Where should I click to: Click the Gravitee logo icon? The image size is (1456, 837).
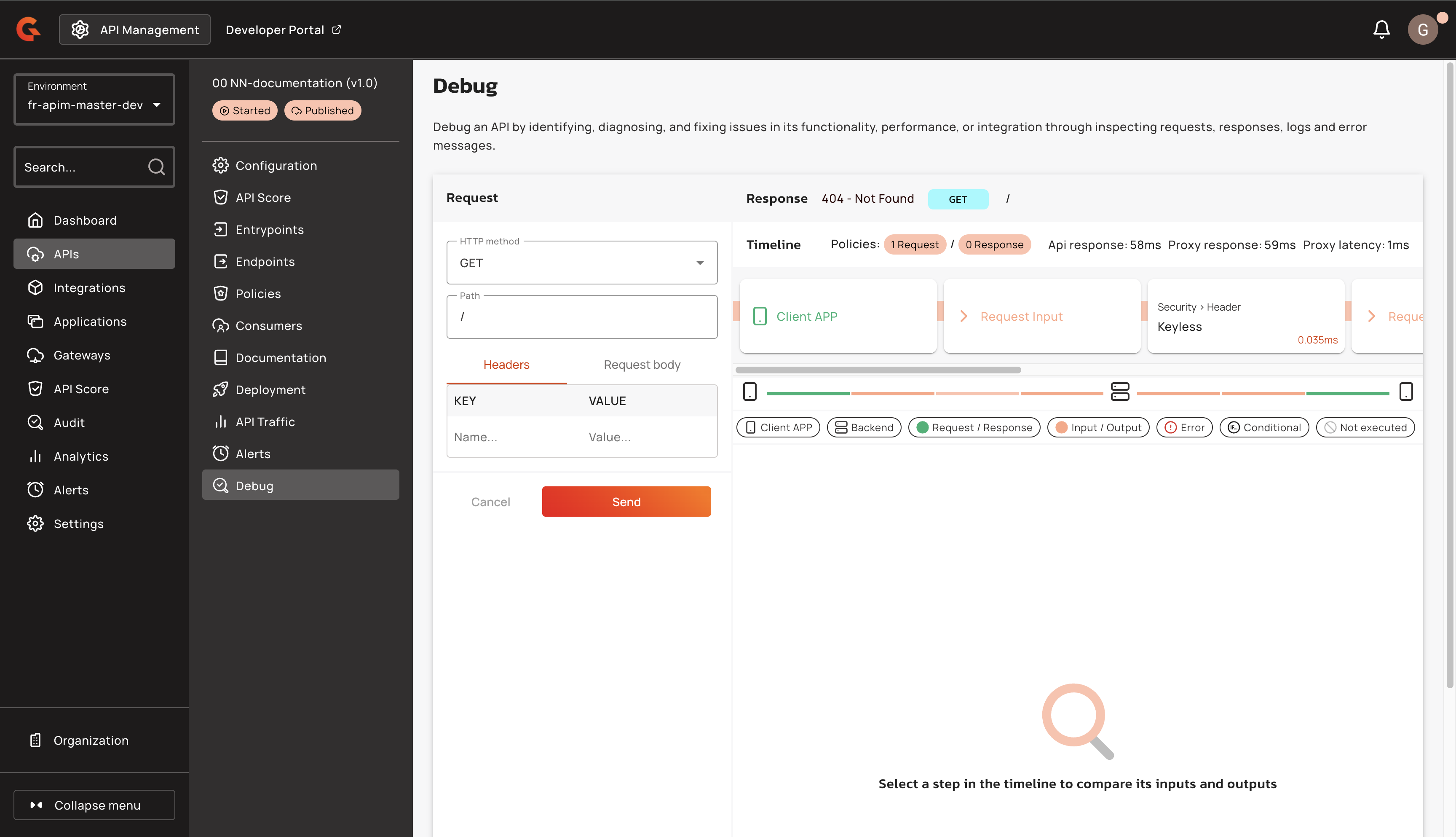click(x=28, y=30)
